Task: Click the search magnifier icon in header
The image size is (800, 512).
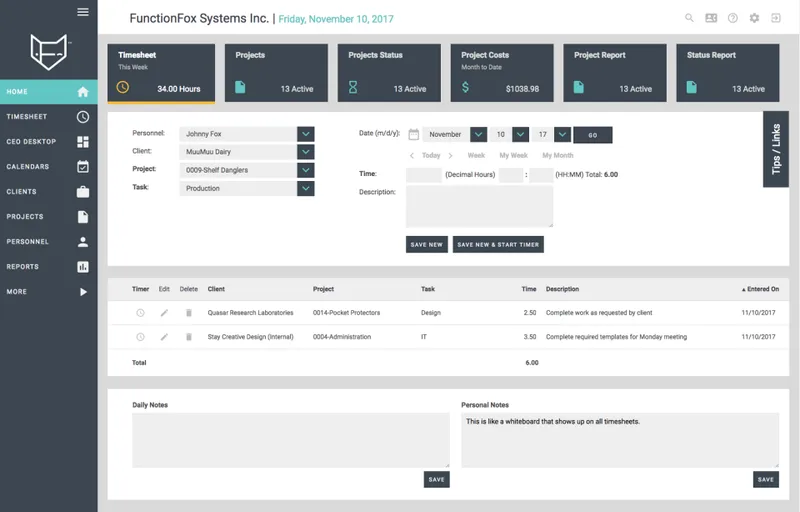Action: 689,18
